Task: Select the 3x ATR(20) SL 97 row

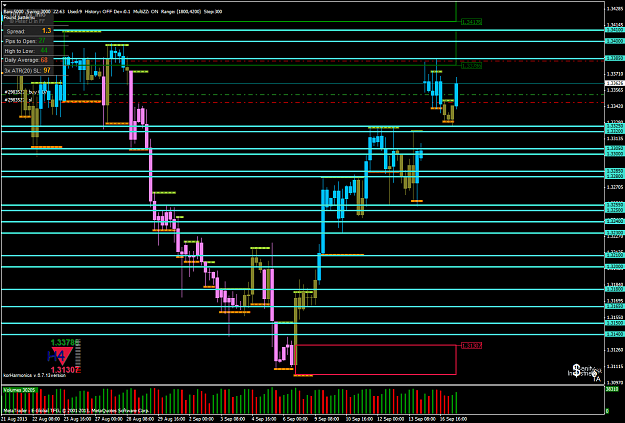Action: point(28,71)
